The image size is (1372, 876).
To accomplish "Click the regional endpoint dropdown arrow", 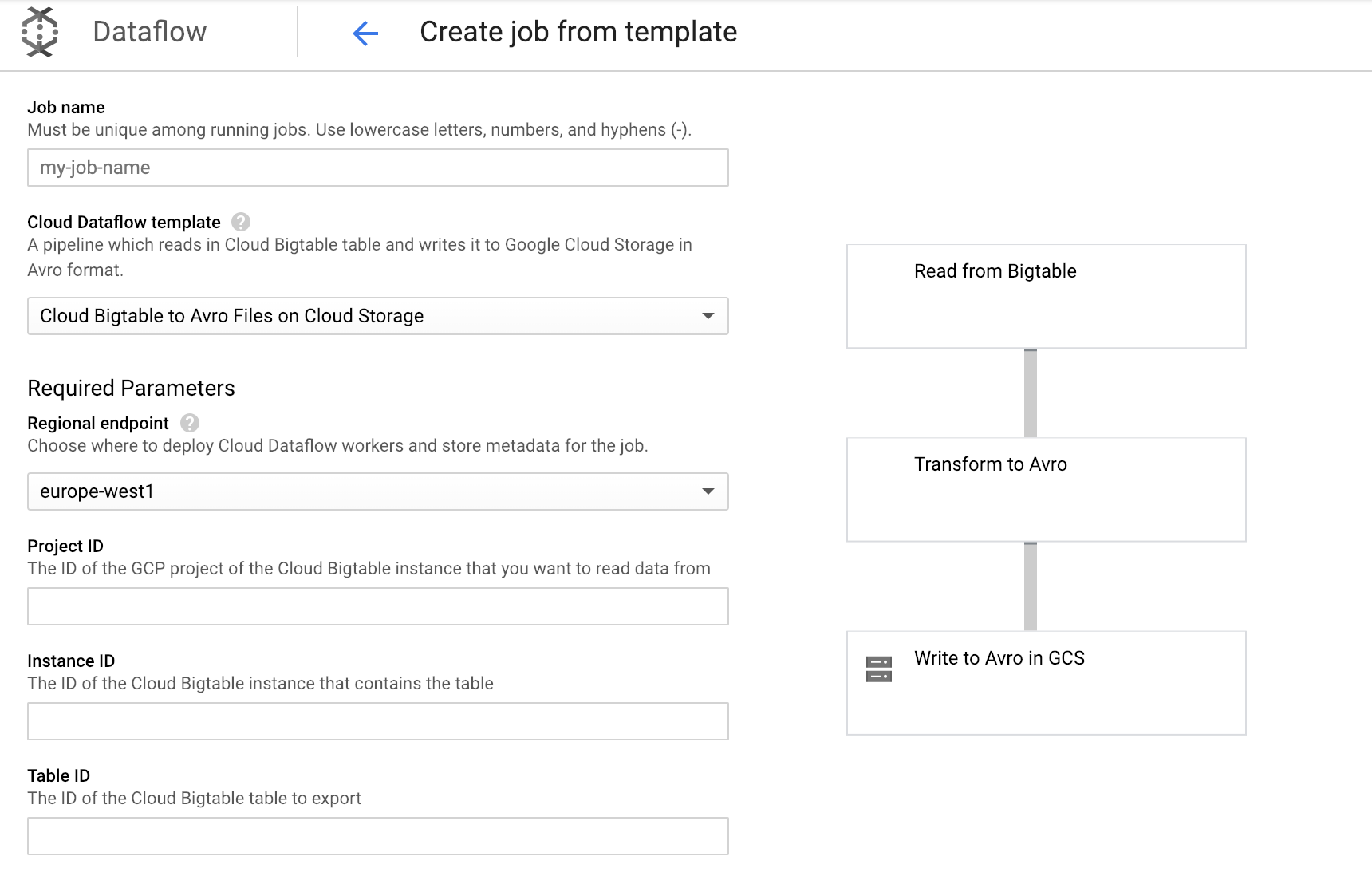I will (x=708, y=491).
